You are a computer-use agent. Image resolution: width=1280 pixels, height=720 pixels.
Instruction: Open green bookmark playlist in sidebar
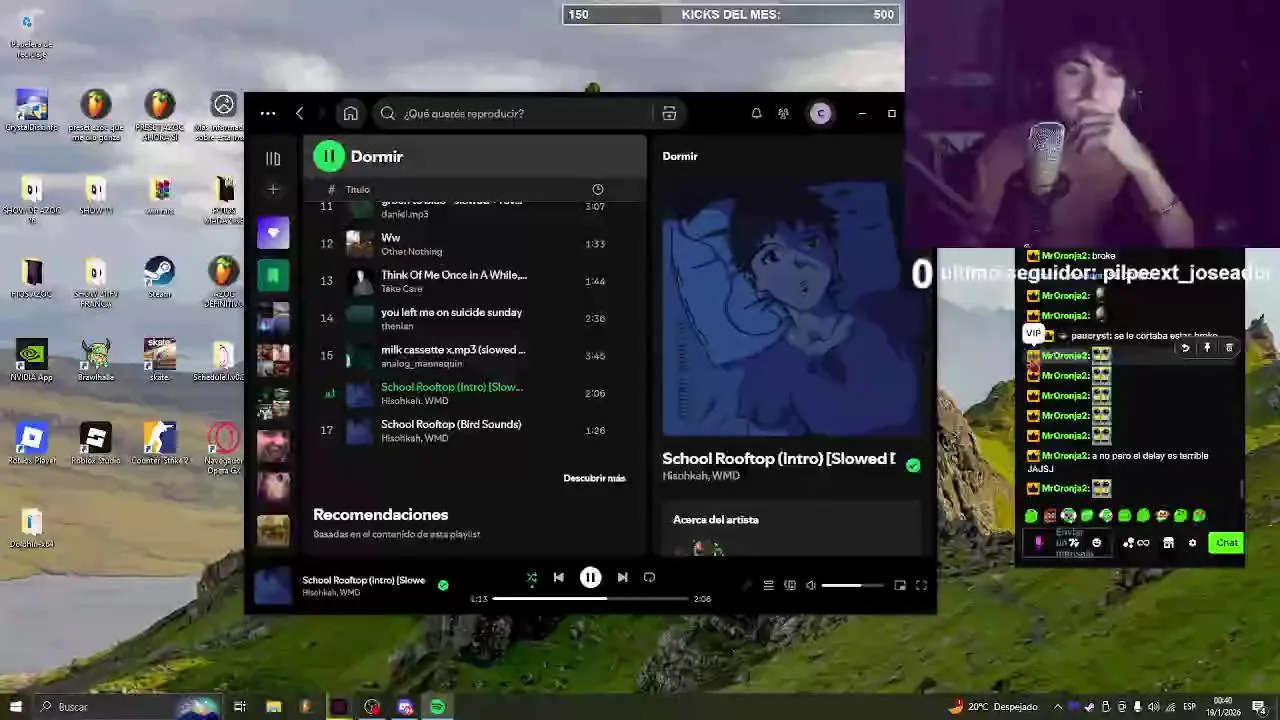coord(273,275)
